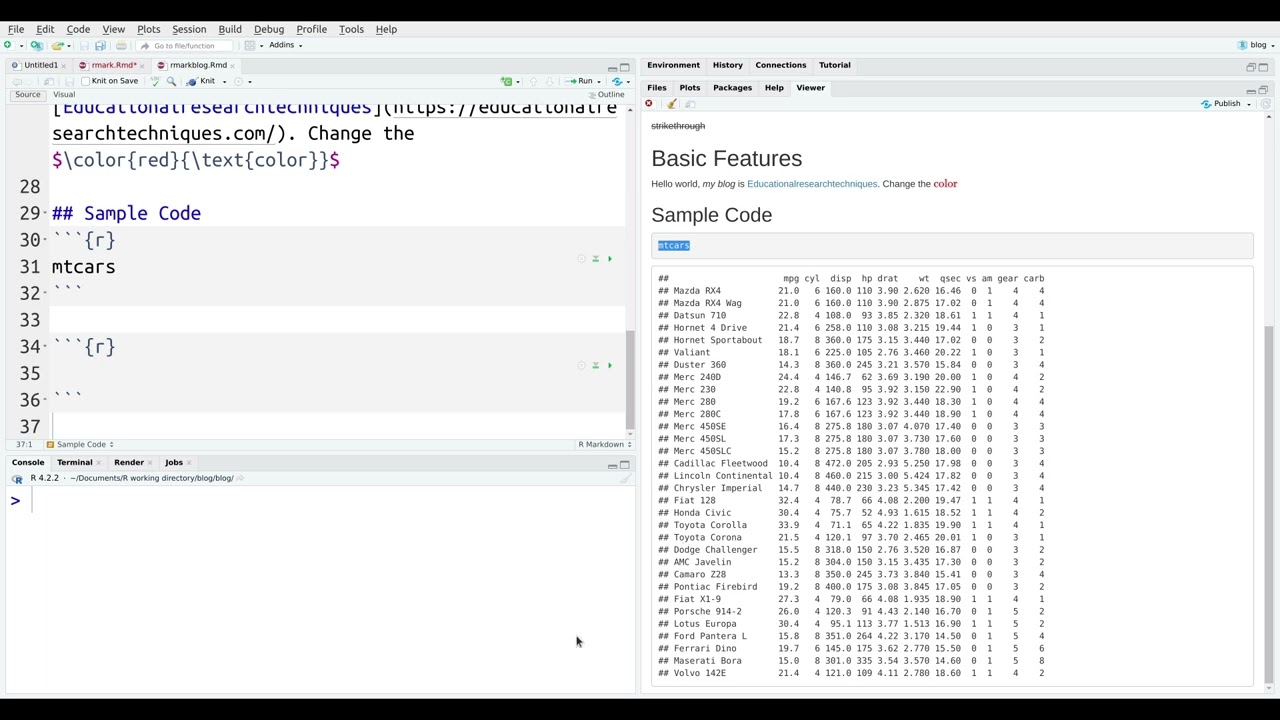Run the mtcars chunk with green play icon

click(x=609, y=259)
